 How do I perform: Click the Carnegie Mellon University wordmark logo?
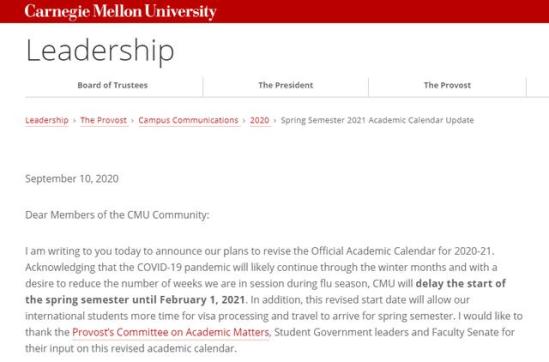coord(120,12)
